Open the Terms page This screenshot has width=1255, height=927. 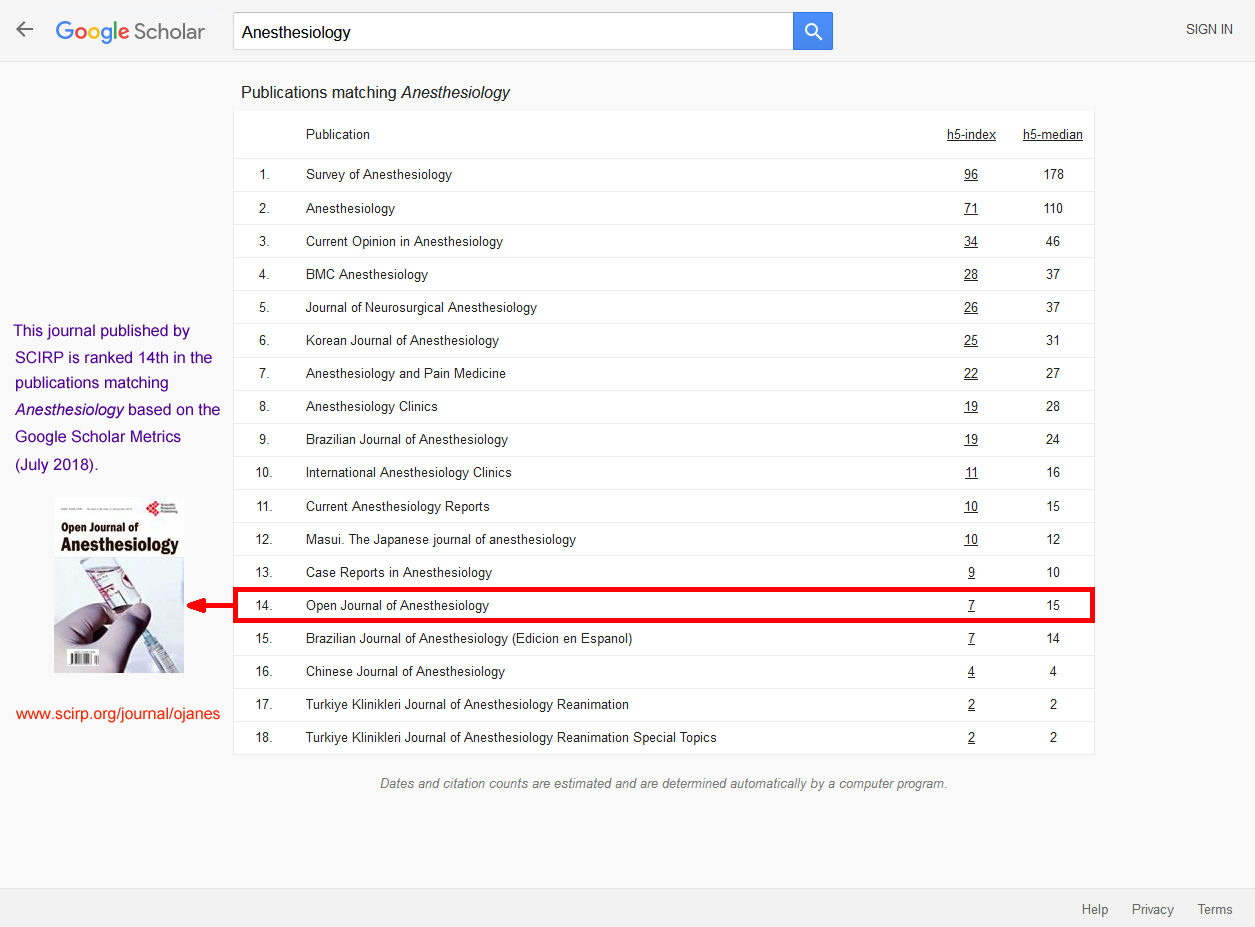click(x=1214, y=909)
